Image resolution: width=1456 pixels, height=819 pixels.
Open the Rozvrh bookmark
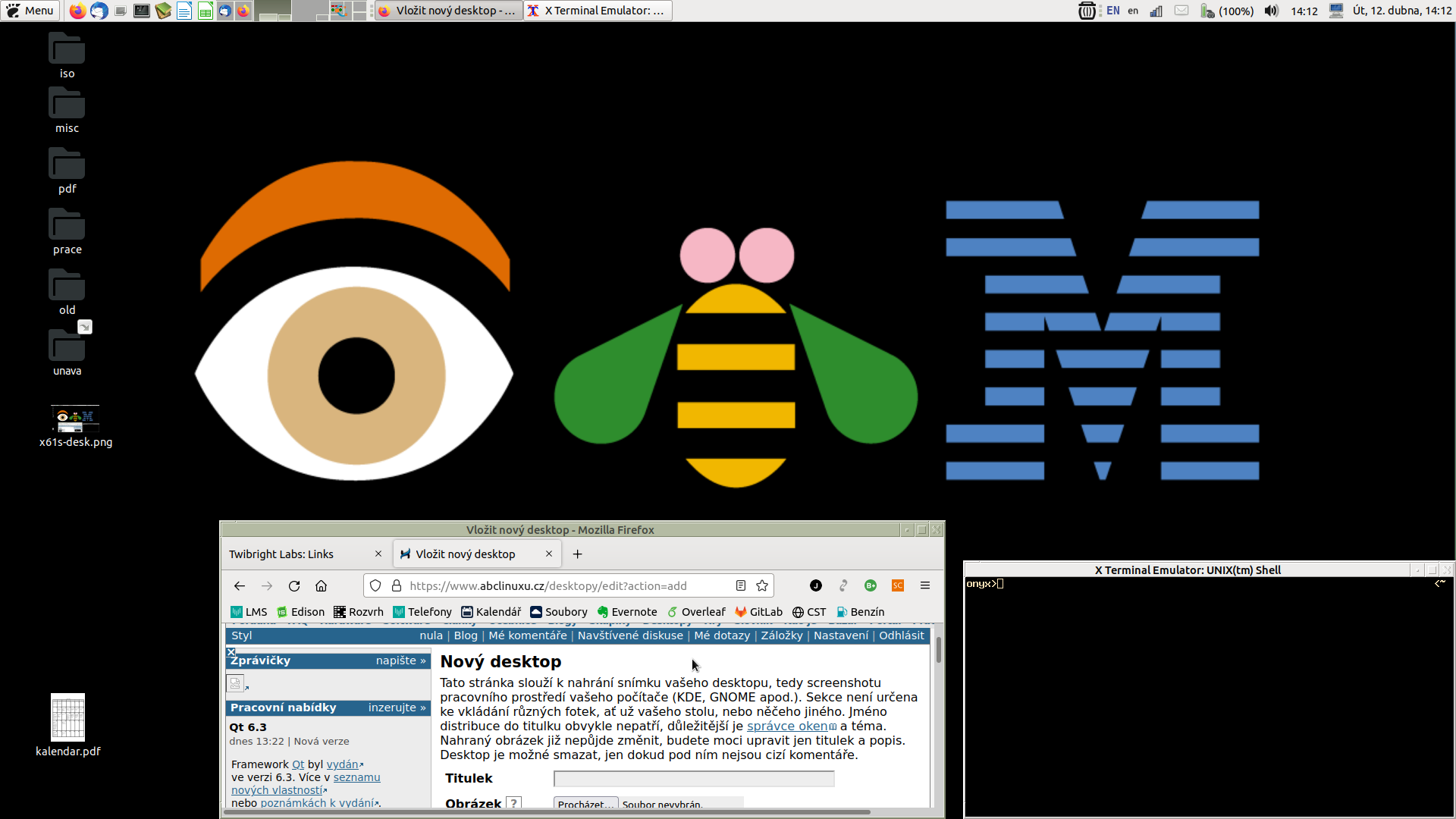(359, 612)
